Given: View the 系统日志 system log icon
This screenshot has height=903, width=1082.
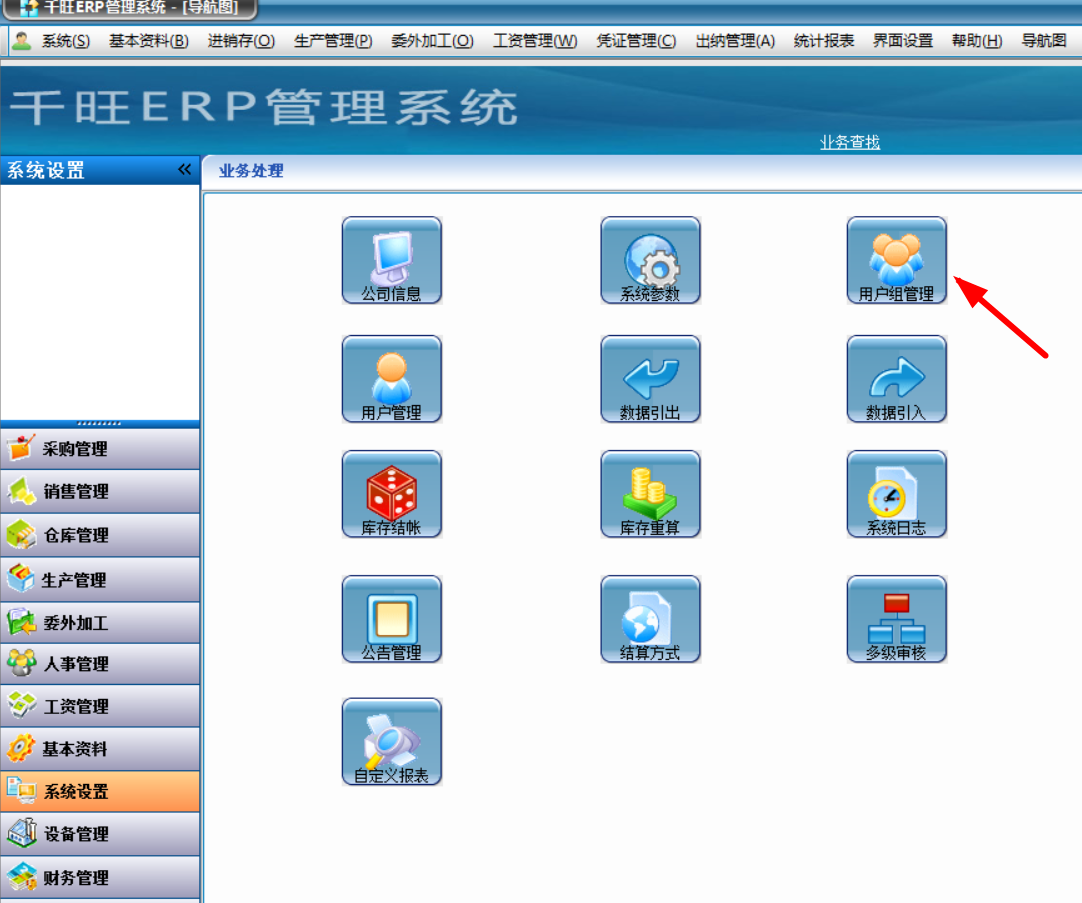Looking at the screenshot, I should pyautogui.click(x=896, y=494).
